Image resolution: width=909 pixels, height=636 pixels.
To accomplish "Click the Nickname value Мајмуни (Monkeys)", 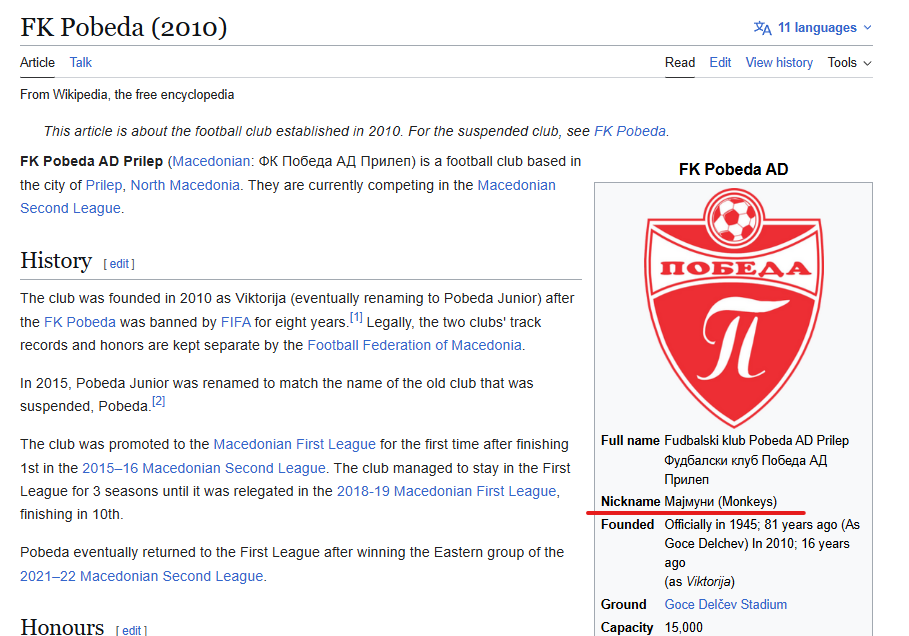I will (x=721, y=501).
